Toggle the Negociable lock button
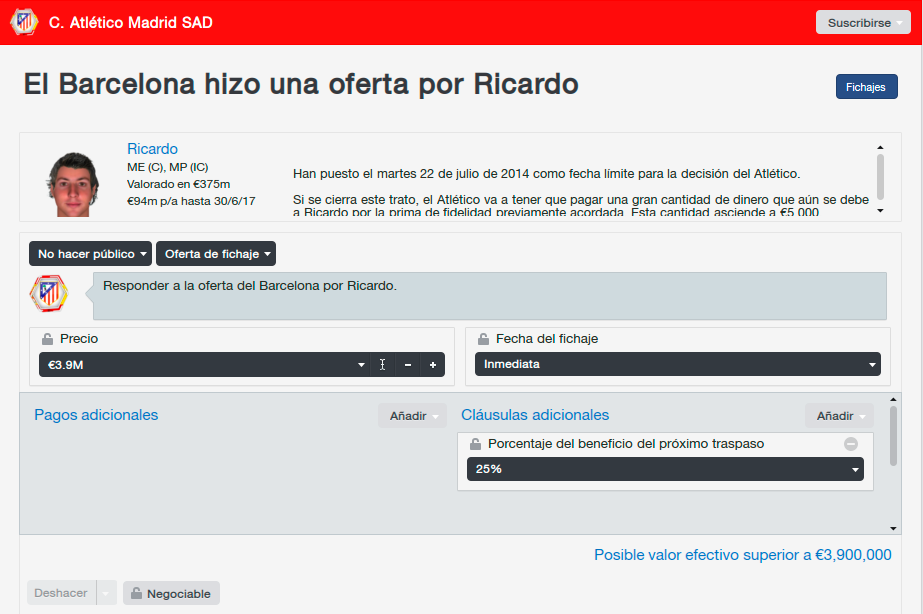This screenshot has width=923, height=614. (171, 593)
